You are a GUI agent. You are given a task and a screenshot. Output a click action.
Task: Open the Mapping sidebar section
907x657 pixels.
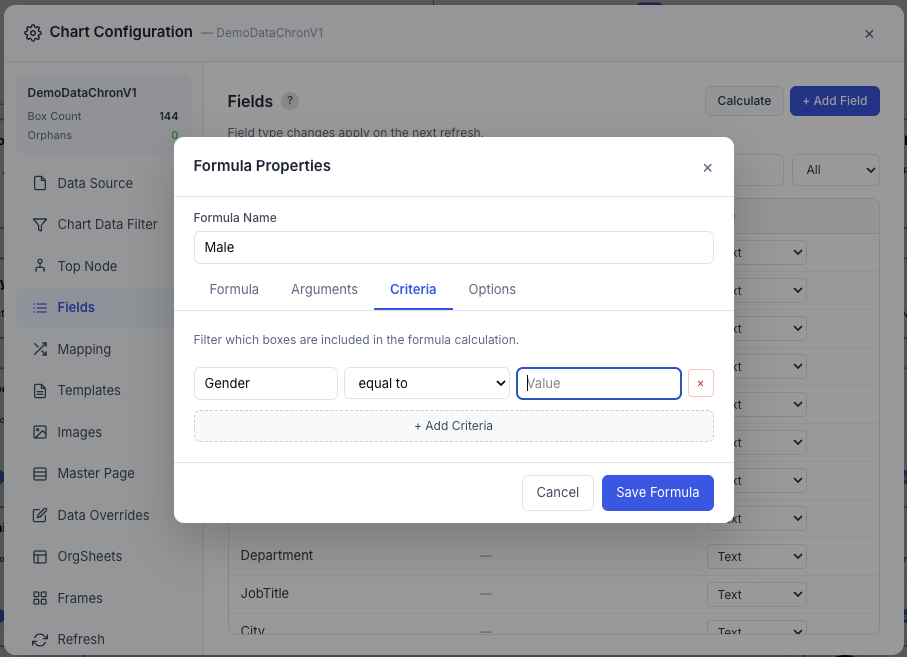tap(84, 349)
